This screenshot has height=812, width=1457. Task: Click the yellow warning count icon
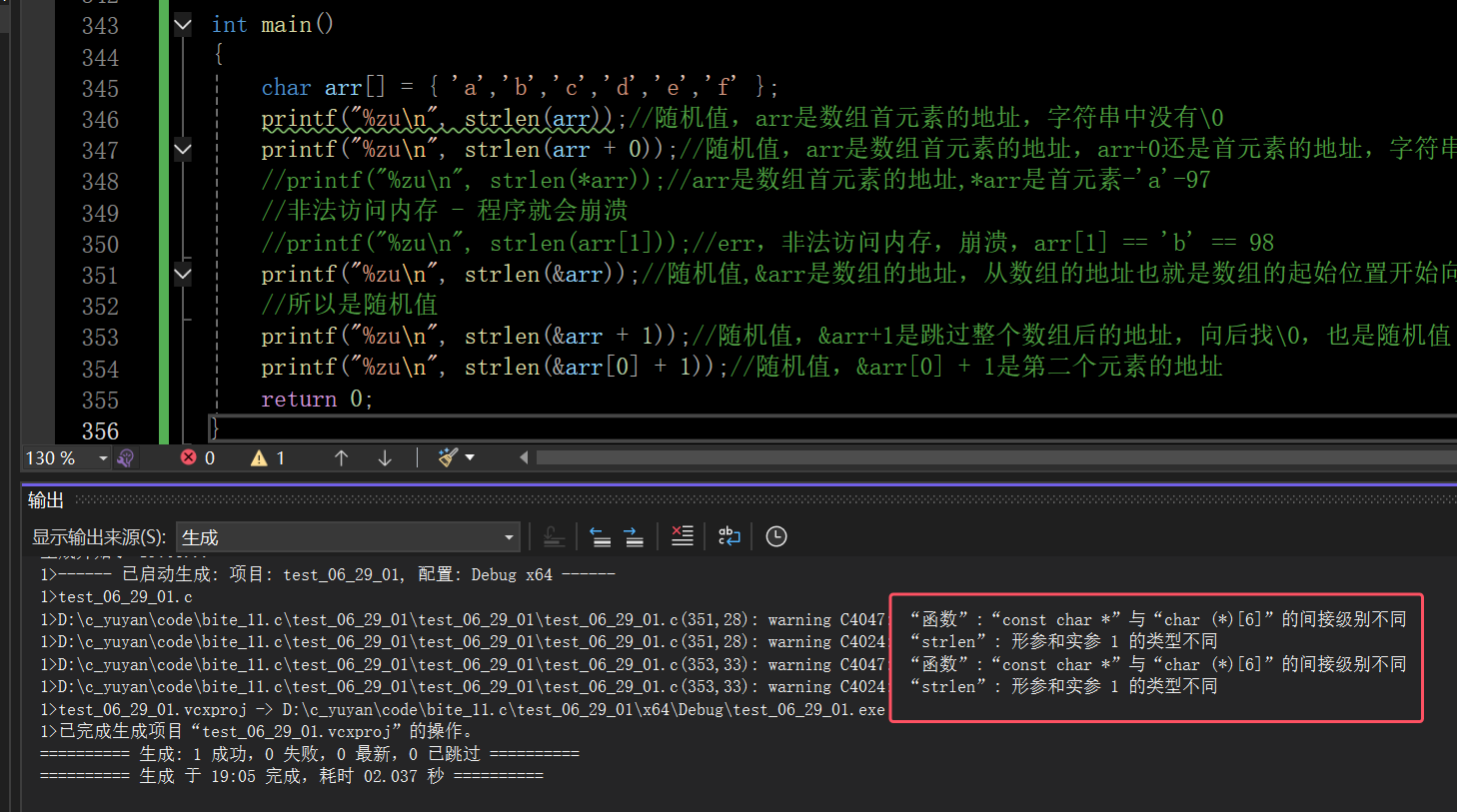(259, 457)
